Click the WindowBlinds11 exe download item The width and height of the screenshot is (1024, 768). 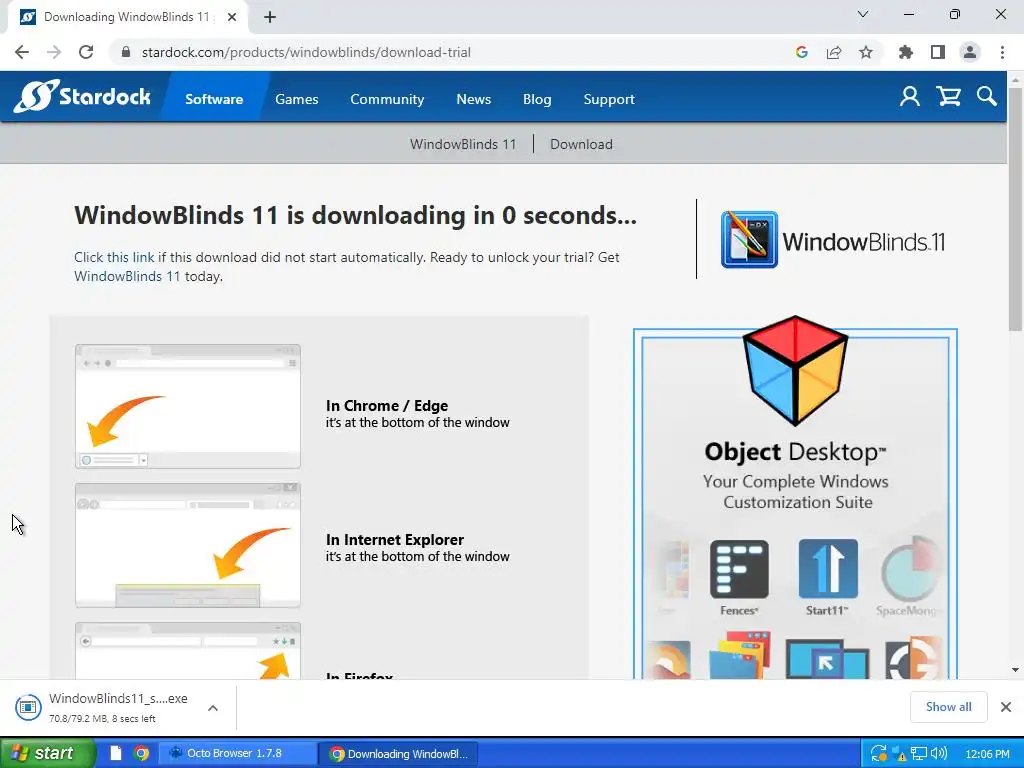click(119, 707)
